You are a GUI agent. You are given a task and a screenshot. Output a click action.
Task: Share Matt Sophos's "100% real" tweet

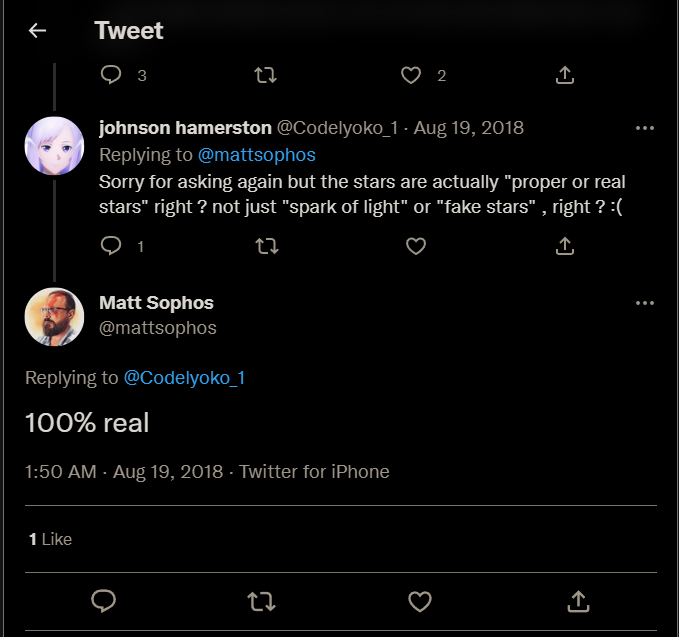coord(578,601)
